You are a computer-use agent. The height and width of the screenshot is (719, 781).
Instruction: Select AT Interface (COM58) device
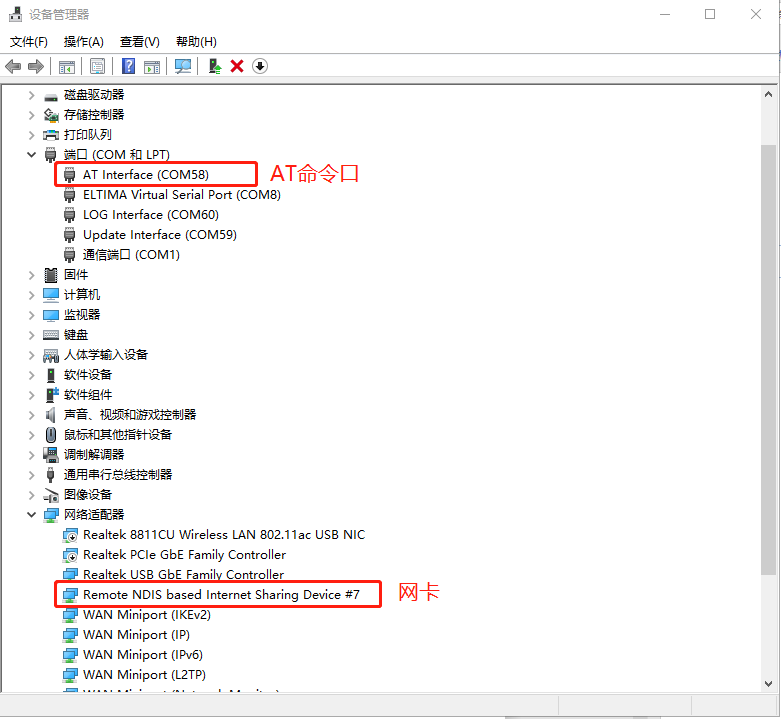point(145,175)
